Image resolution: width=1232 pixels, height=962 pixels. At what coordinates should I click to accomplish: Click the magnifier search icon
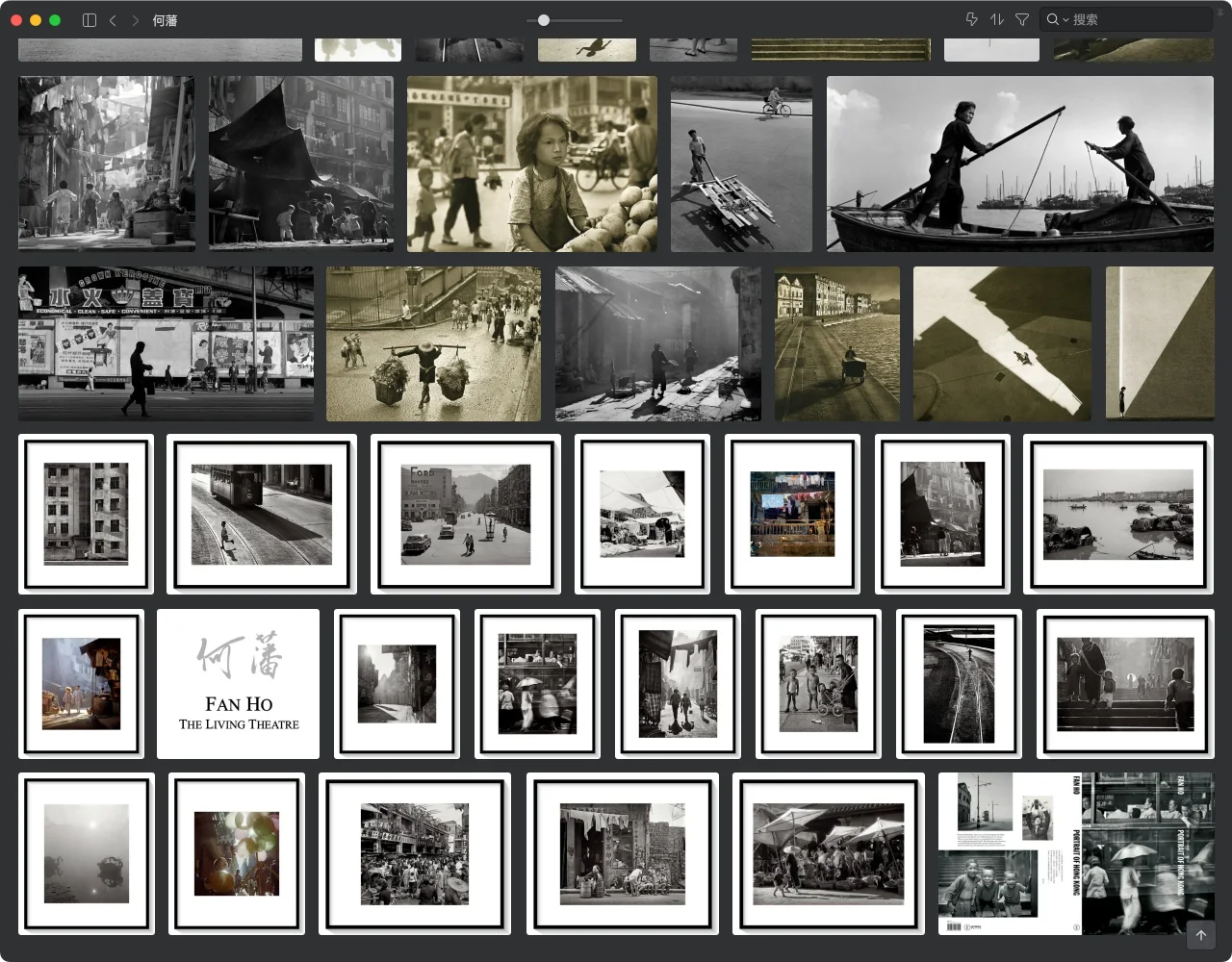[1053, 19]
